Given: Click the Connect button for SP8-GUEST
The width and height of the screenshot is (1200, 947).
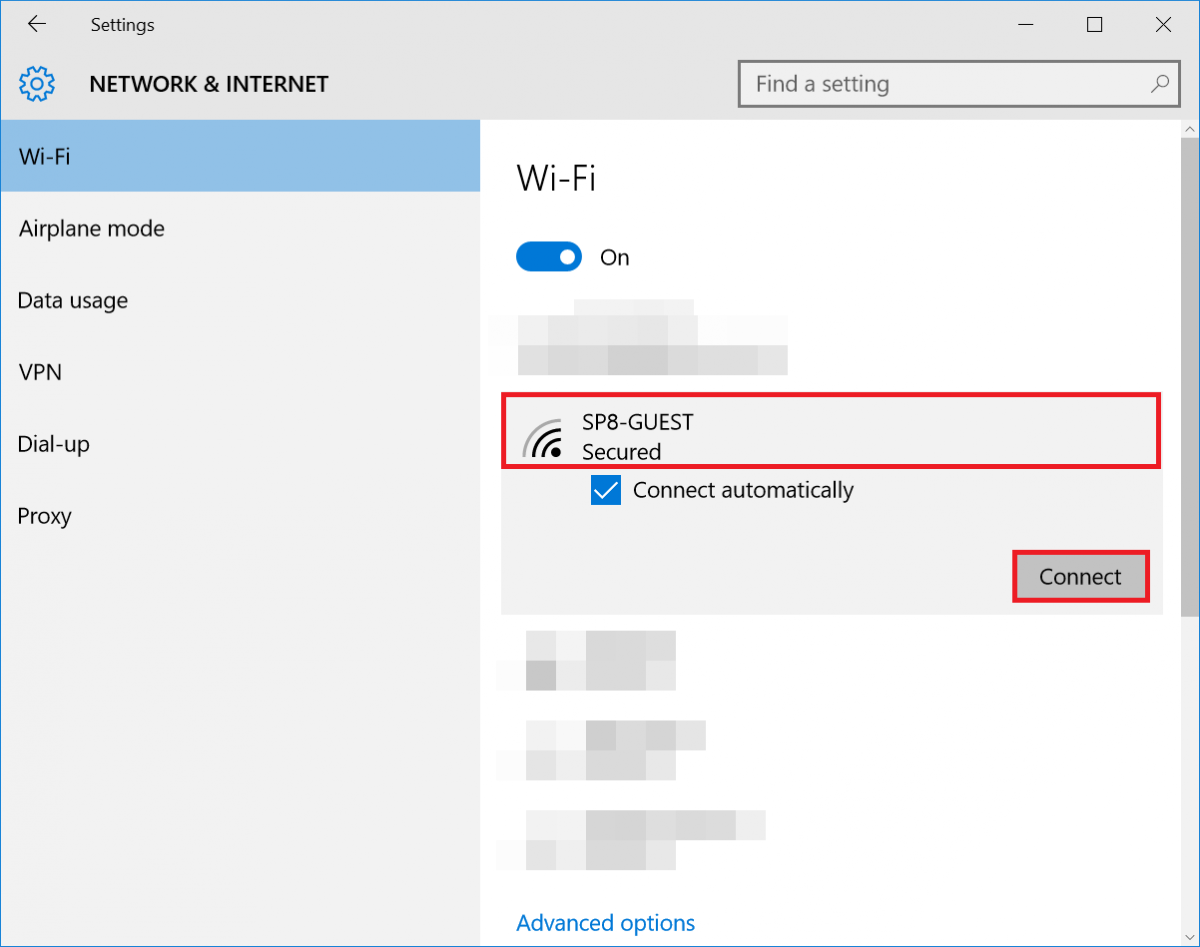Looking at the screenshot, I should click(x=1080, y=576).
